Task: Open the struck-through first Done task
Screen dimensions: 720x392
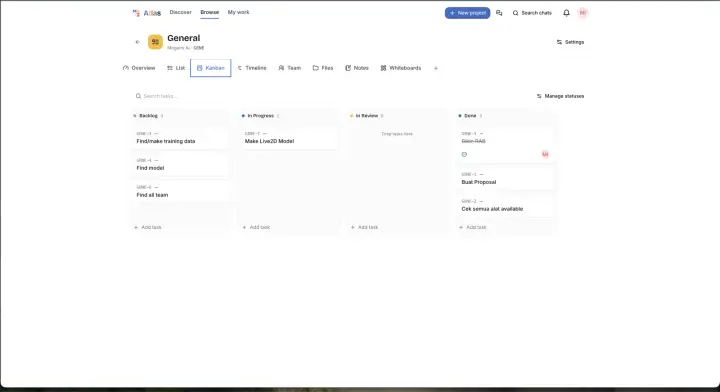Action: [x=506, y=145]
